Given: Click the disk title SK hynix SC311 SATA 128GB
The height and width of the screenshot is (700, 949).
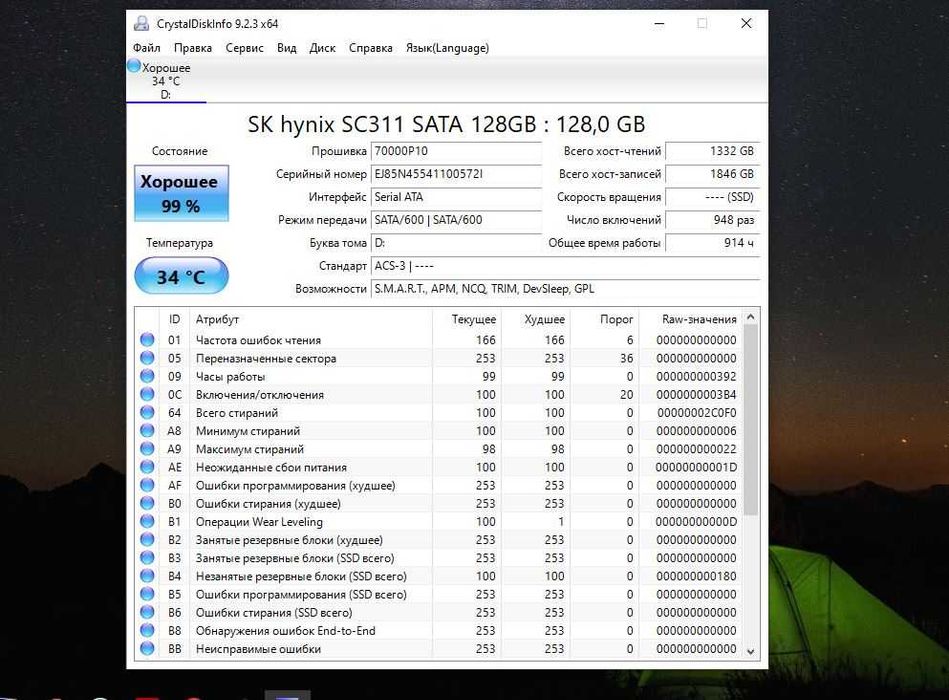Looking at the screenshot, I should click(446, 124).
